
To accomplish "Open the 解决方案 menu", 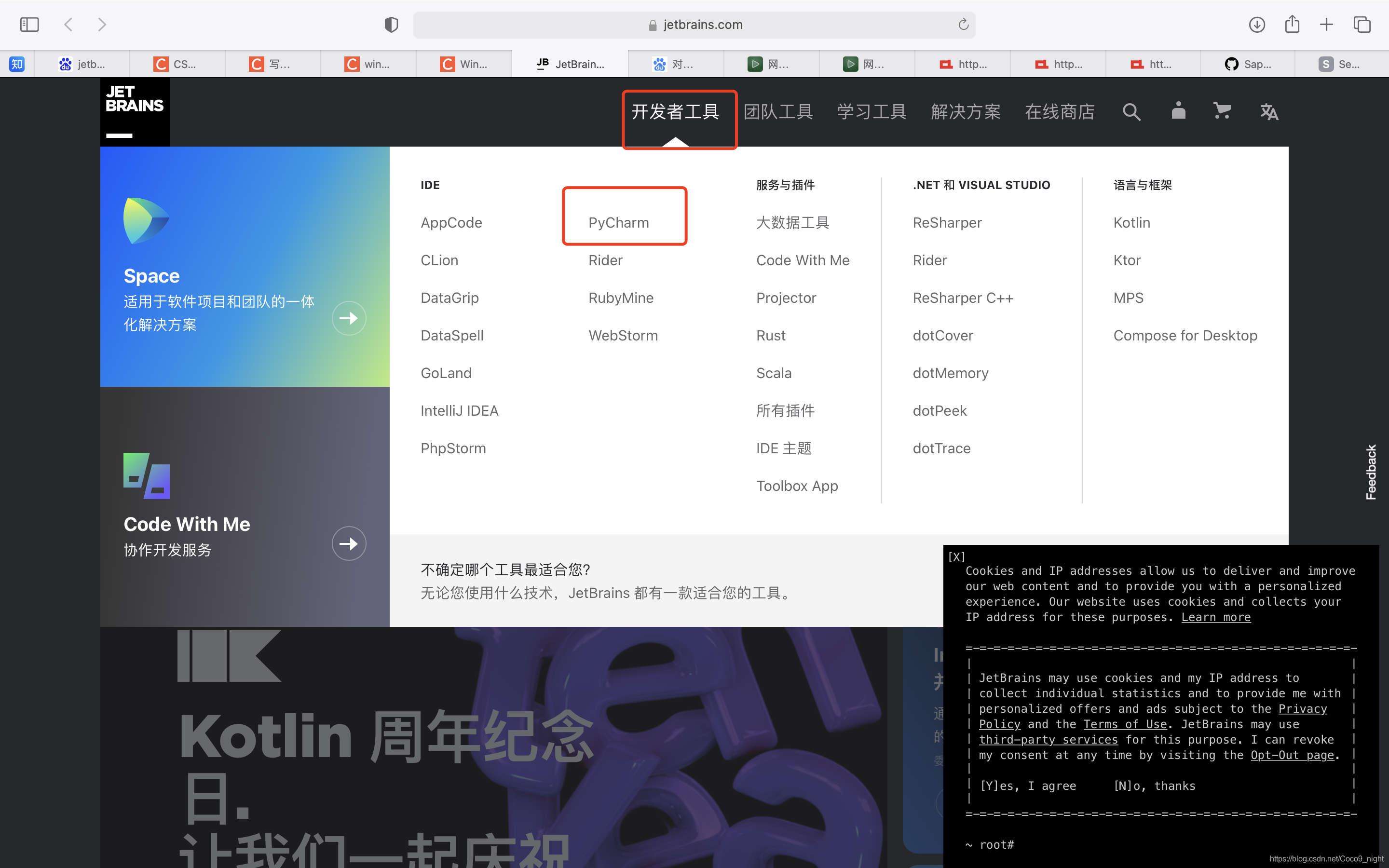I will coord(966,112).
